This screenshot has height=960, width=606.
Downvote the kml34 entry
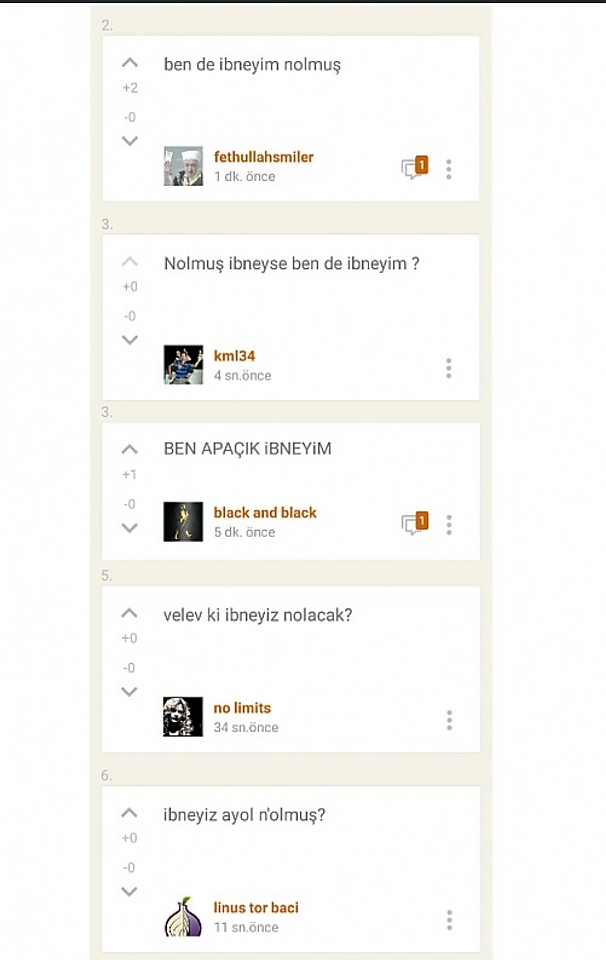pyautogui.click(x=130, y=340)
